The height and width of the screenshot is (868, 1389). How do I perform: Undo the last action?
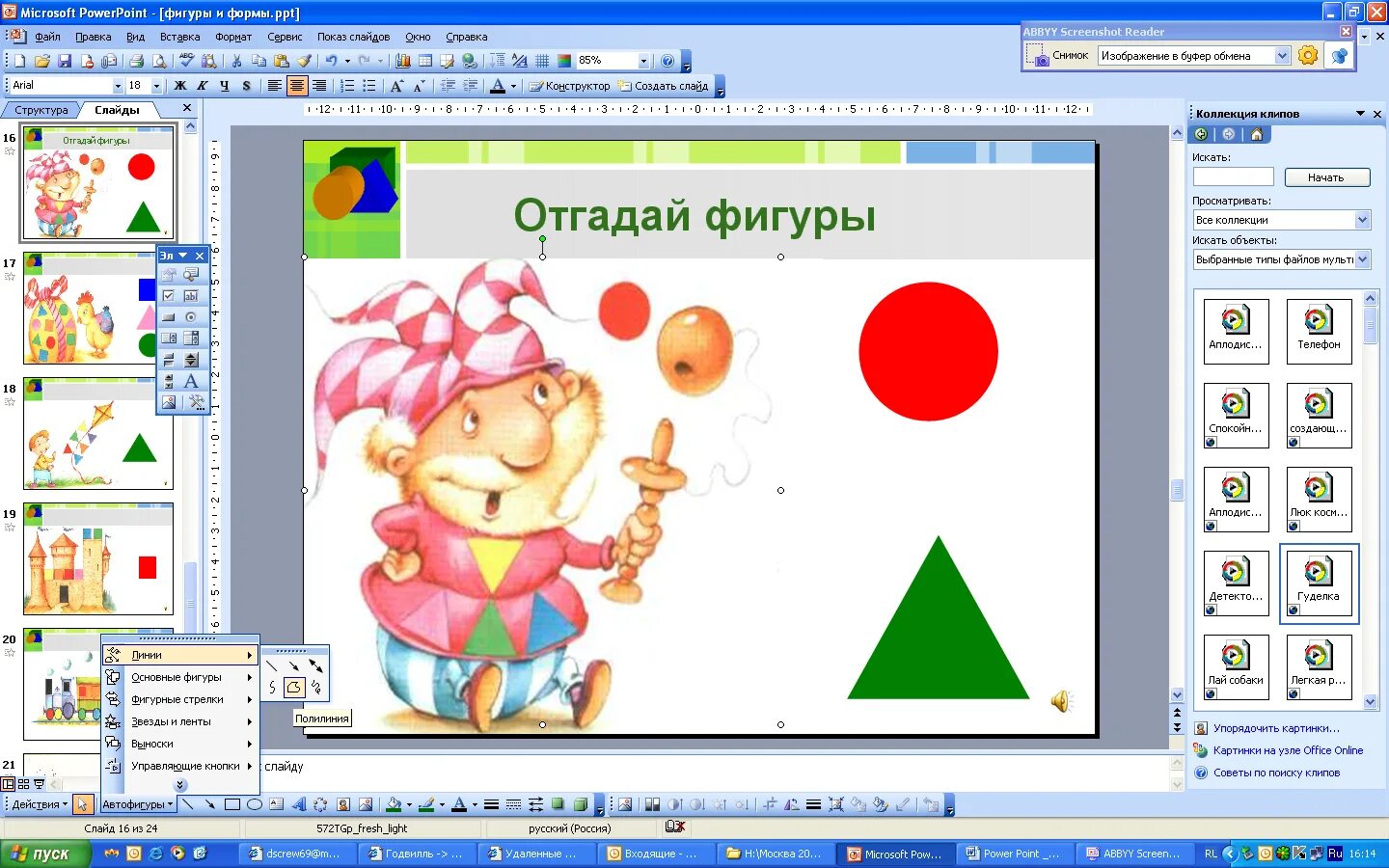[x=331, y=61]
